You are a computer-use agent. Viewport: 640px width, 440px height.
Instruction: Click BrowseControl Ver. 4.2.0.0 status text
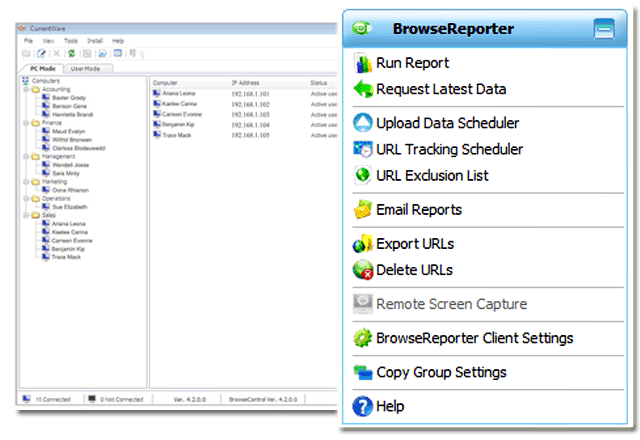[263, 400]
